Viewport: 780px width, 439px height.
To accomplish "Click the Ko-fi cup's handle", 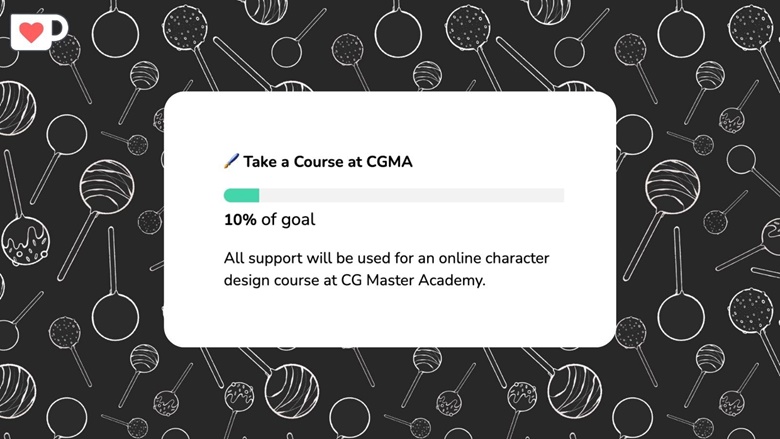I will click(60, 29).
